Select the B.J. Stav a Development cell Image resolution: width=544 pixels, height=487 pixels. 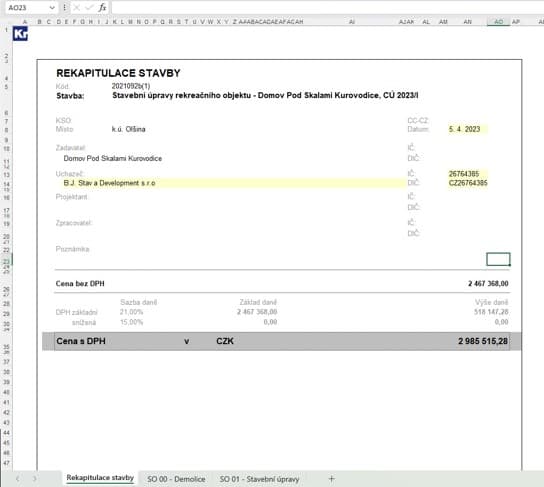tap(230, 183)
